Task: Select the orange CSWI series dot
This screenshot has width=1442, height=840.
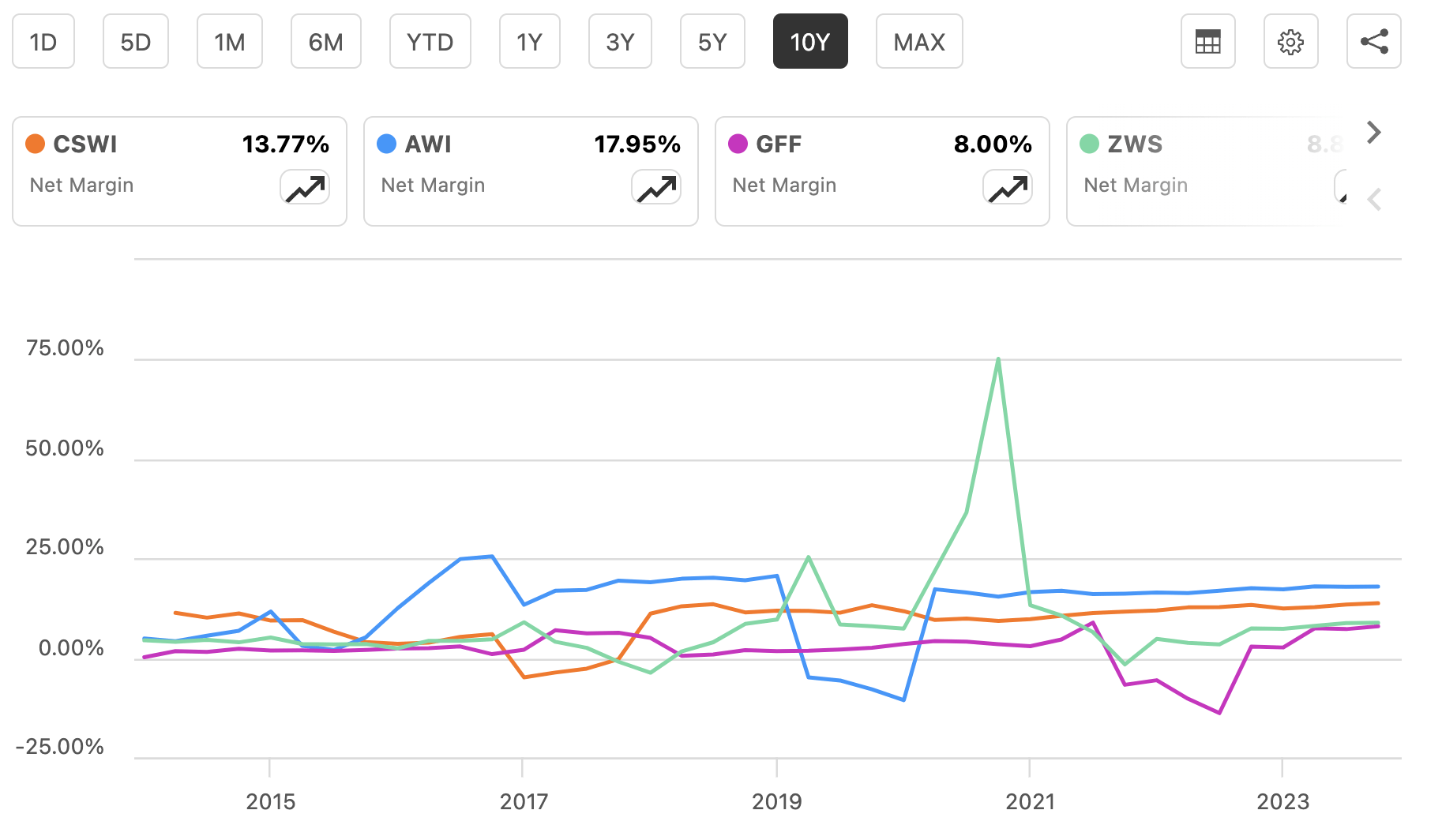Action: [x=34, y=144]
